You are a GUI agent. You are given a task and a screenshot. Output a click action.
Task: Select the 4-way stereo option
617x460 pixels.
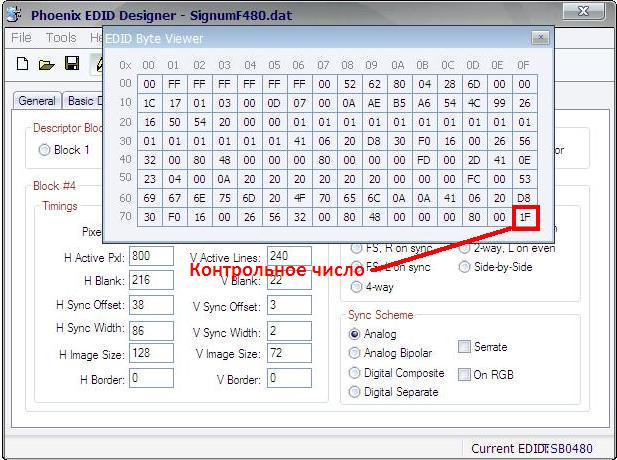point(357,287)
